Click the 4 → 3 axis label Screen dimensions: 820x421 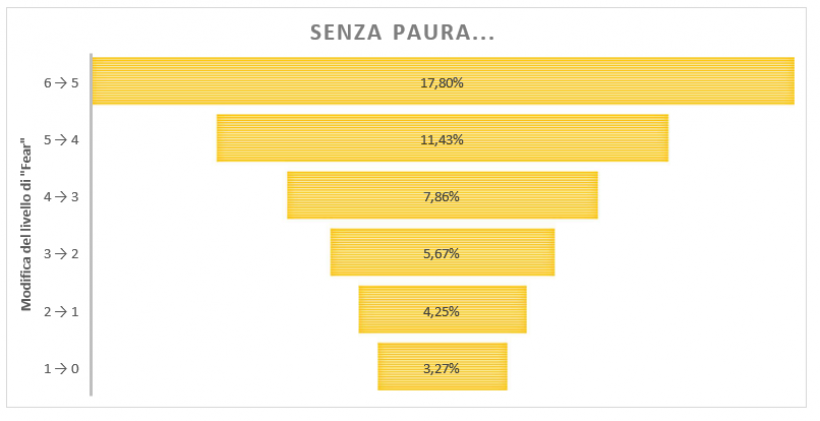point(61,197)
